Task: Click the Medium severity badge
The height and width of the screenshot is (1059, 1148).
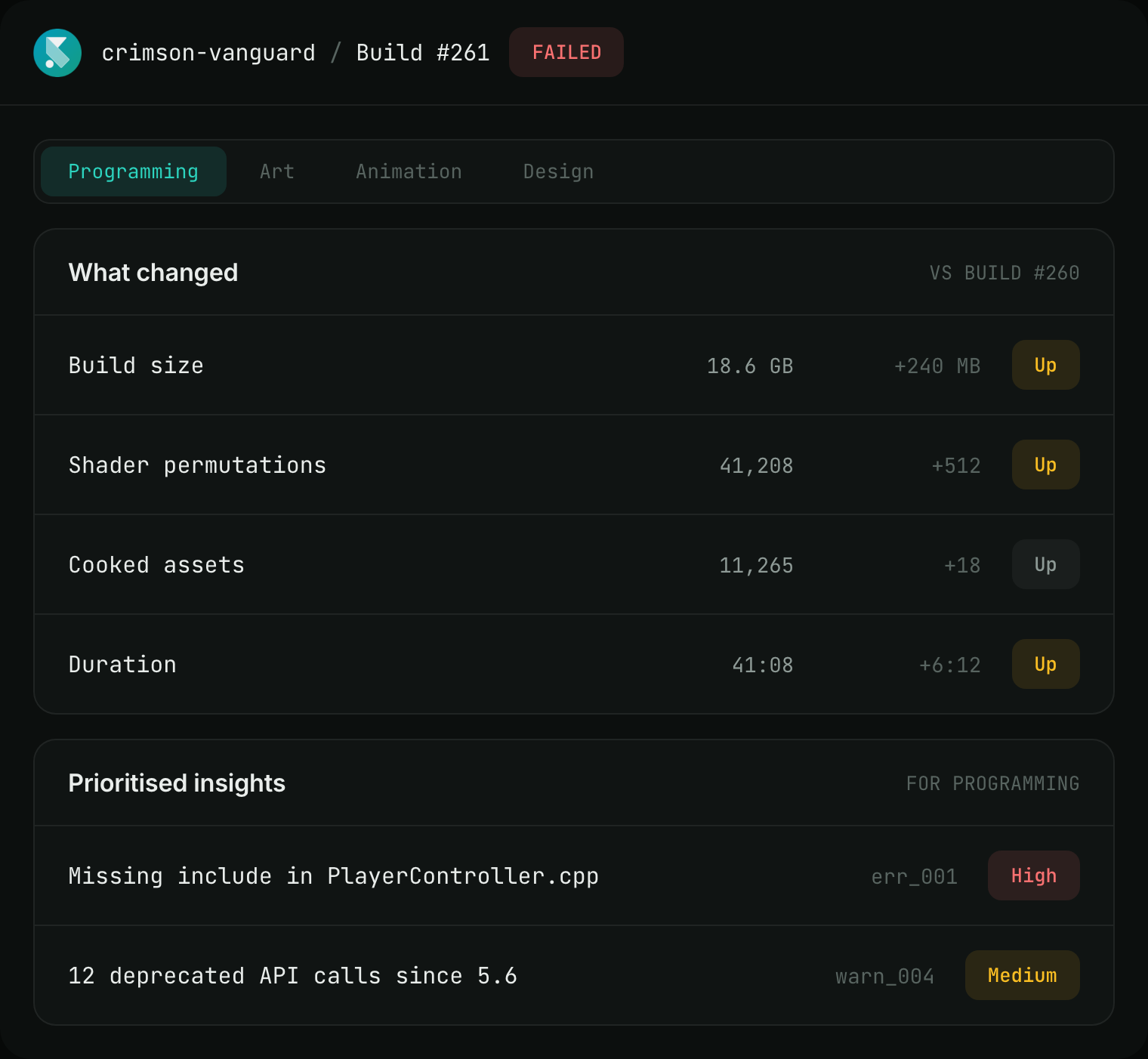Action: pyautogui.click(x=1023, y=975)
